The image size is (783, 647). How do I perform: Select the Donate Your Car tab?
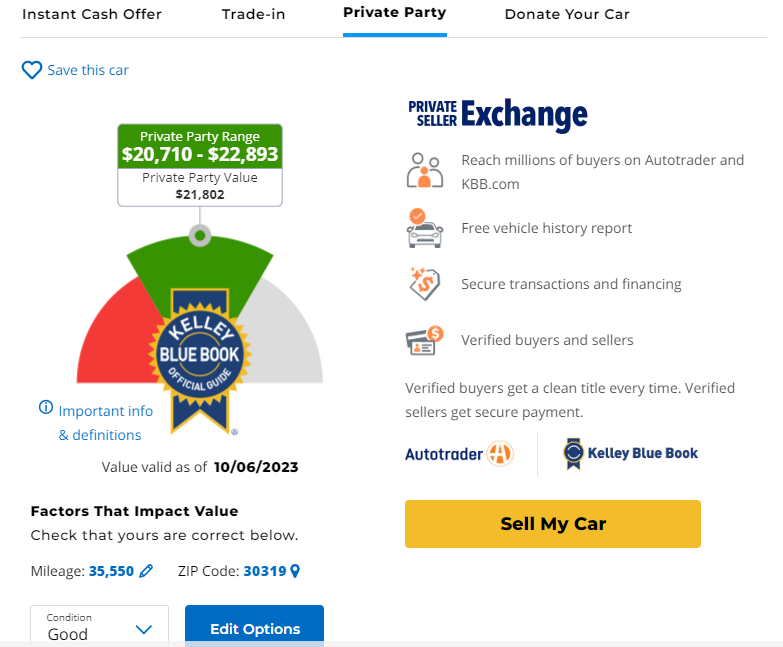coord(567,15)
